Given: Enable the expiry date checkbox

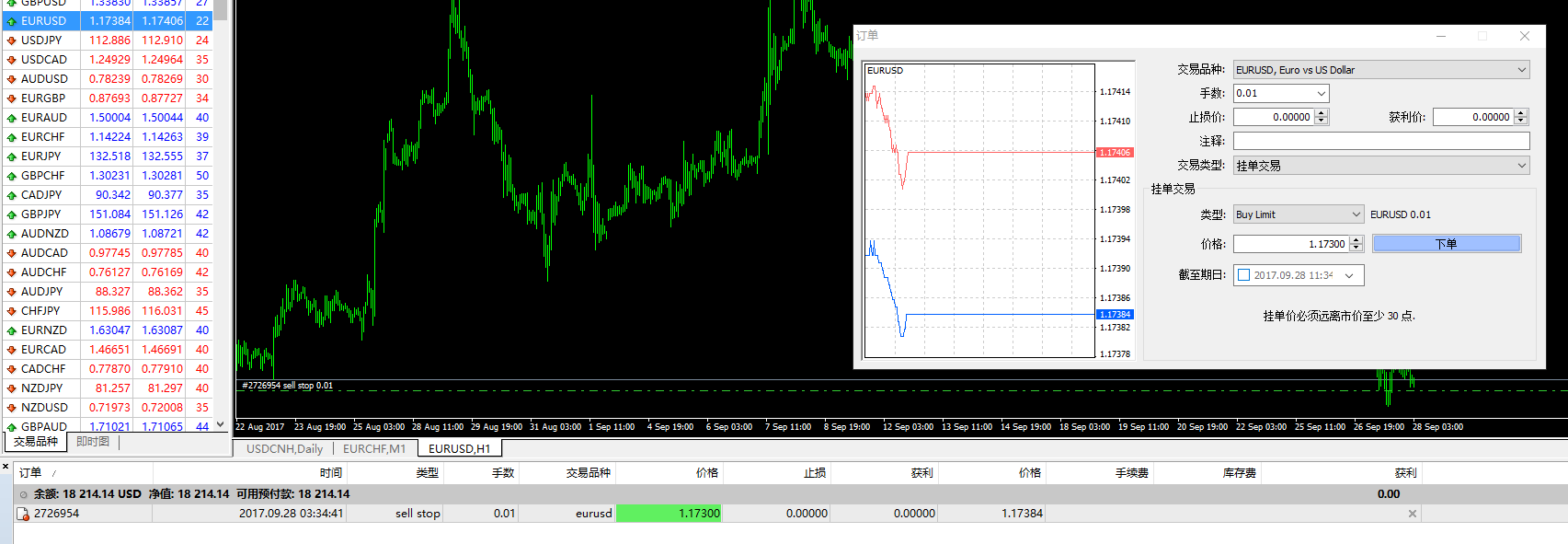Looking at the screenshot, I should click(x=1244, y=275).
